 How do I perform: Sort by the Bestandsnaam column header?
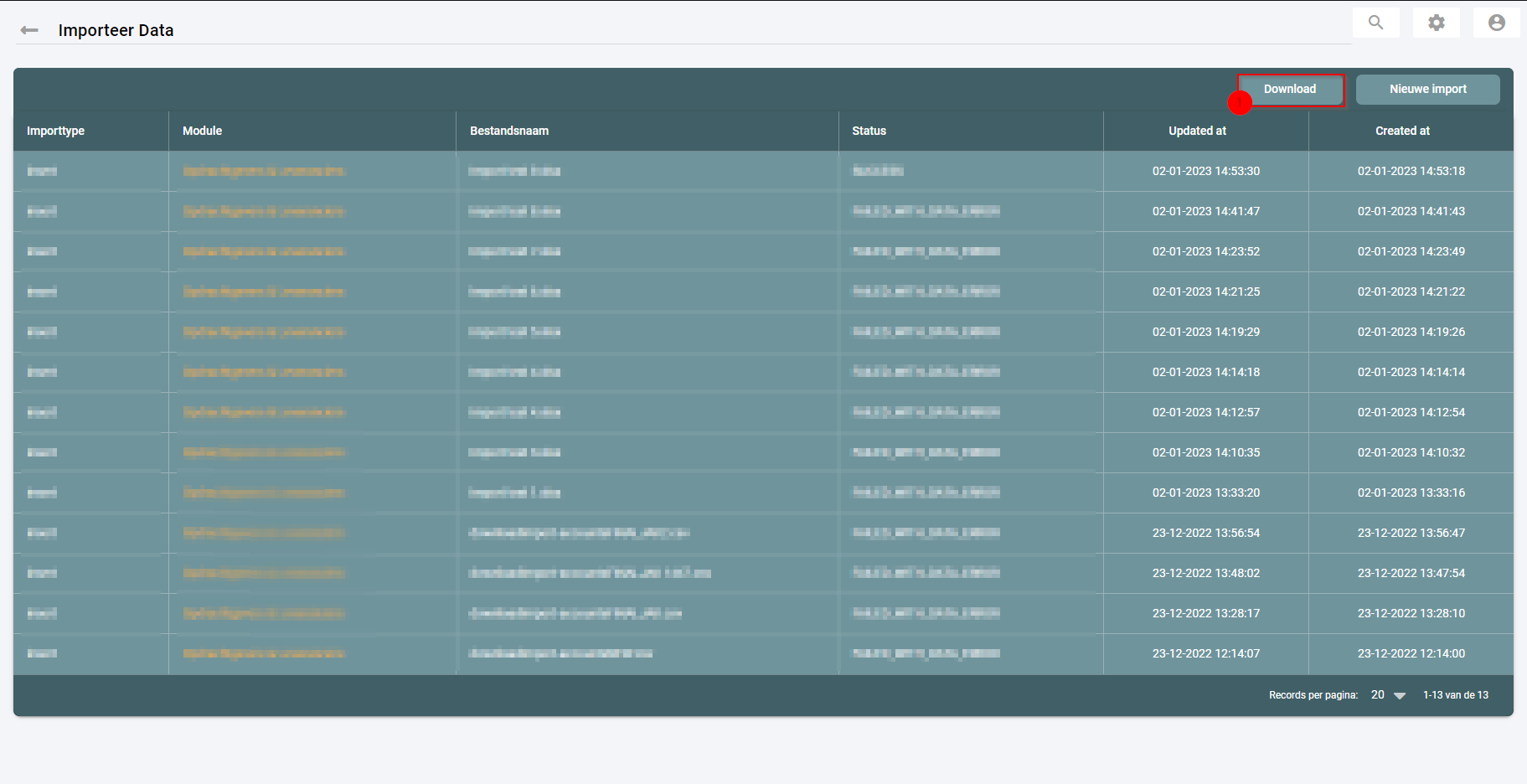(509, 131)
